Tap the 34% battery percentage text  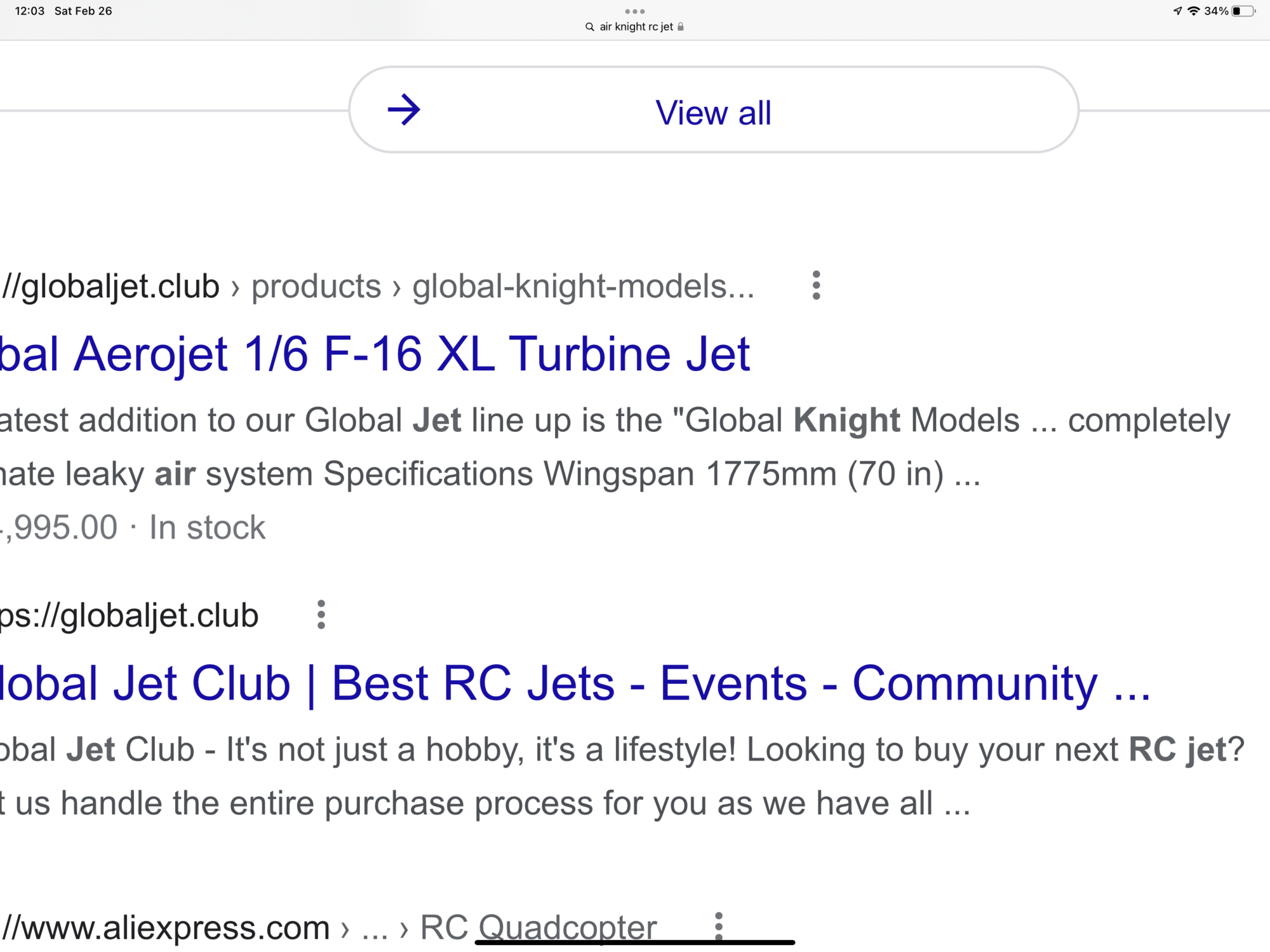[x=1216, y=11]
